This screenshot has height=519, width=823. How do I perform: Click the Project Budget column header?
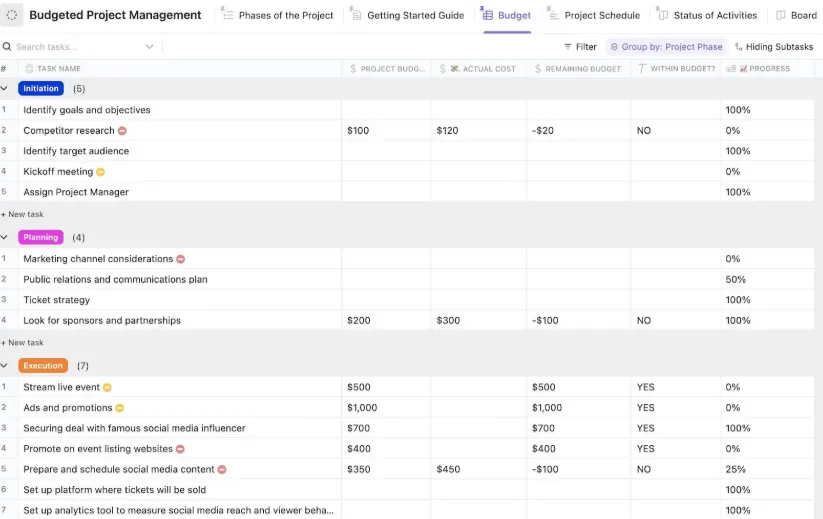pos(387,69)
